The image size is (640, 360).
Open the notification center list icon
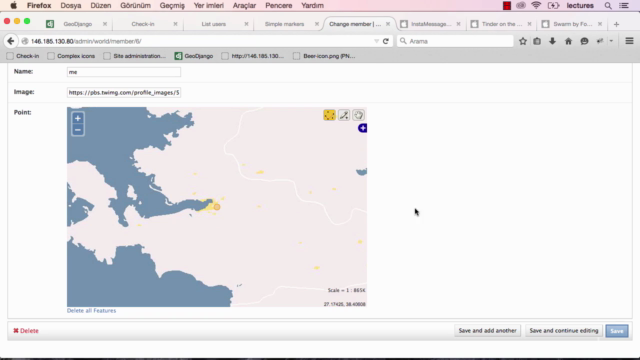[x=624, y=5]
